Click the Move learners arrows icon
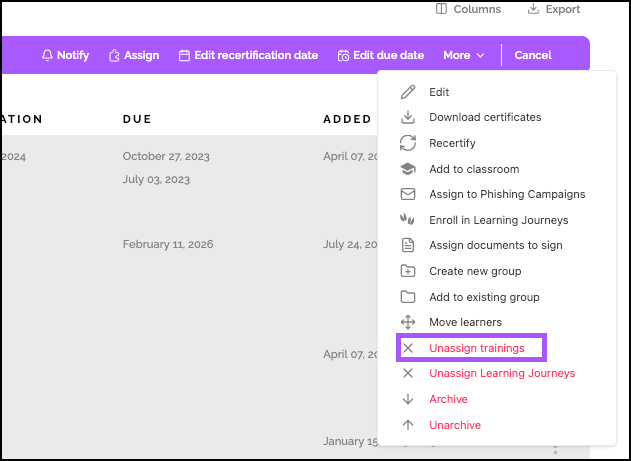Viewport: 631px width, 461px height. coord(407,322)
